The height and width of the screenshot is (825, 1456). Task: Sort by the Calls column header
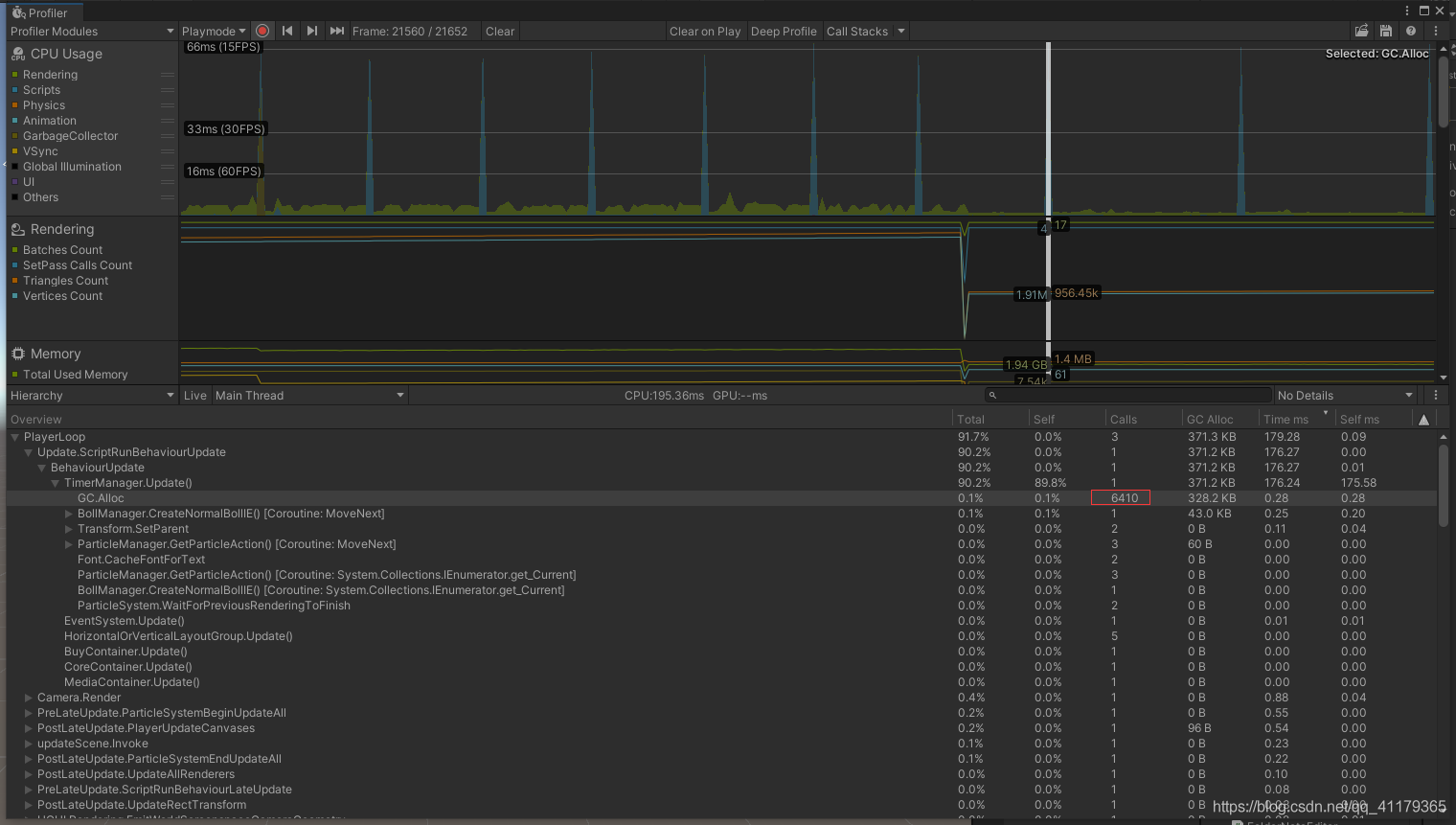click(x=1144, y=420)
